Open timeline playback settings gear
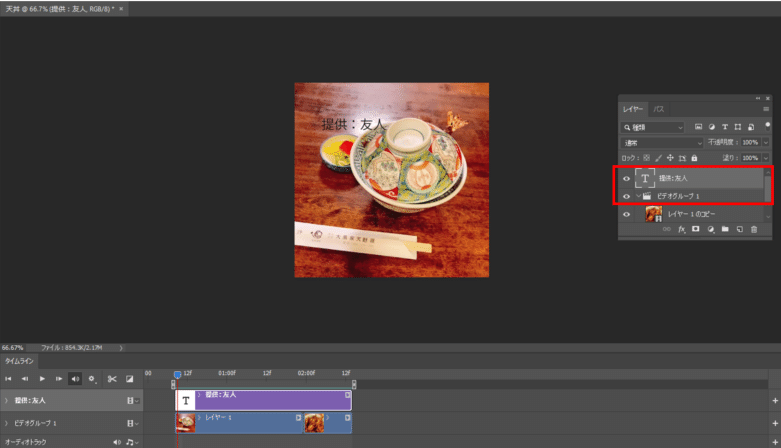 point(92,379)
